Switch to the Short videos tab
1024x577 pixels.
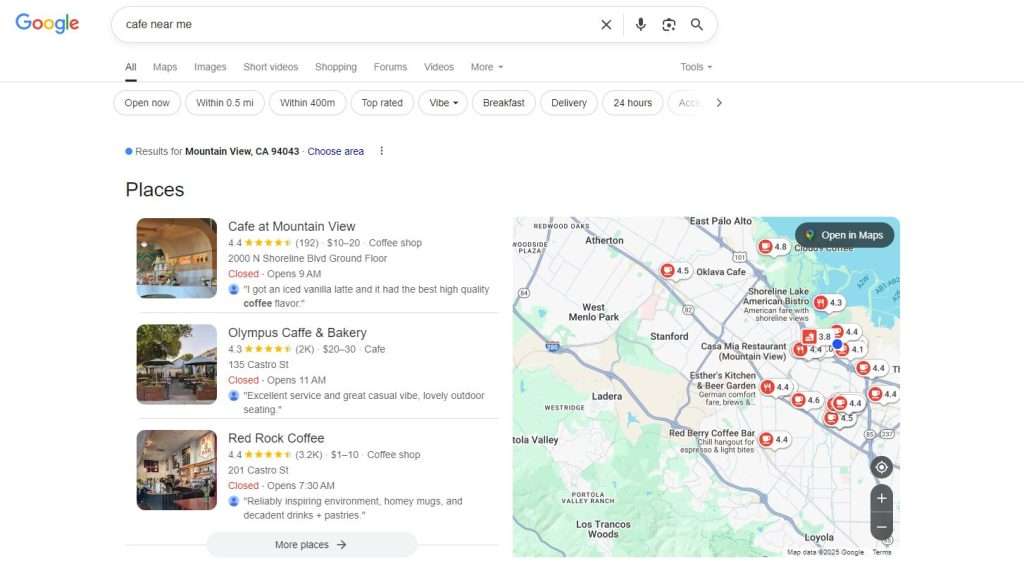click(270, 67)
